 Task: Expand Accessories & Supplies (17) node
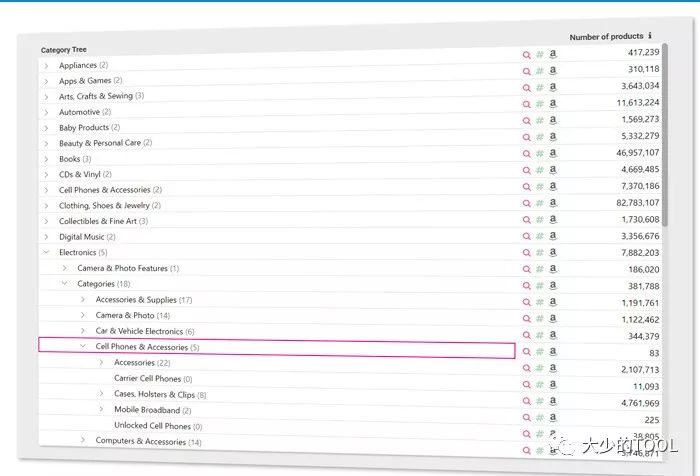(83, 299)
